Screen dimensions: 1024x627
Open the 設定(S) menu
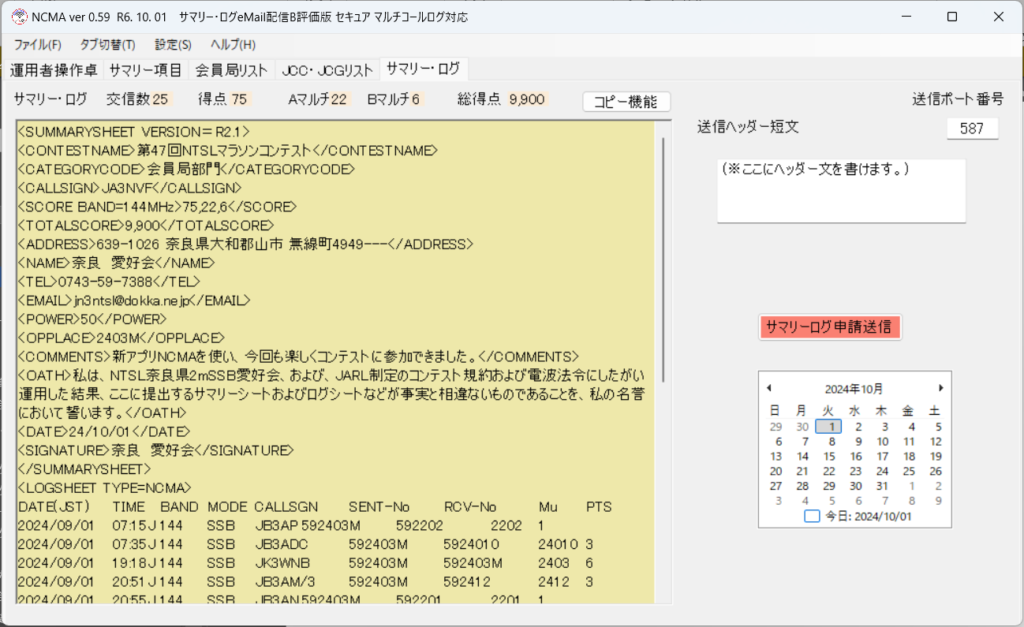173,45
